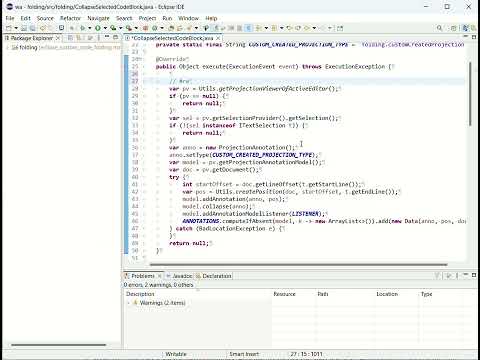The height and width of the screenshot is (360, 480).
Task: Click the Pin Editor toolbar icon
Action: tap(340, 28)
